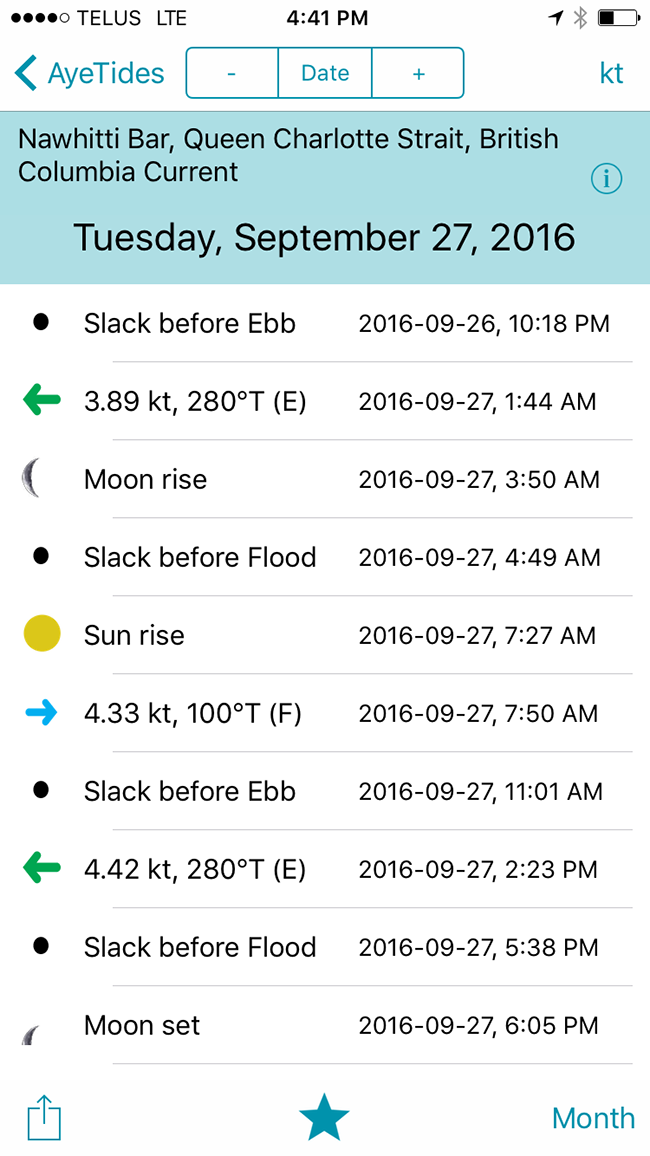Screen dimensions: 650x1156
Task: Tap the share icon
Action: 44,1118
